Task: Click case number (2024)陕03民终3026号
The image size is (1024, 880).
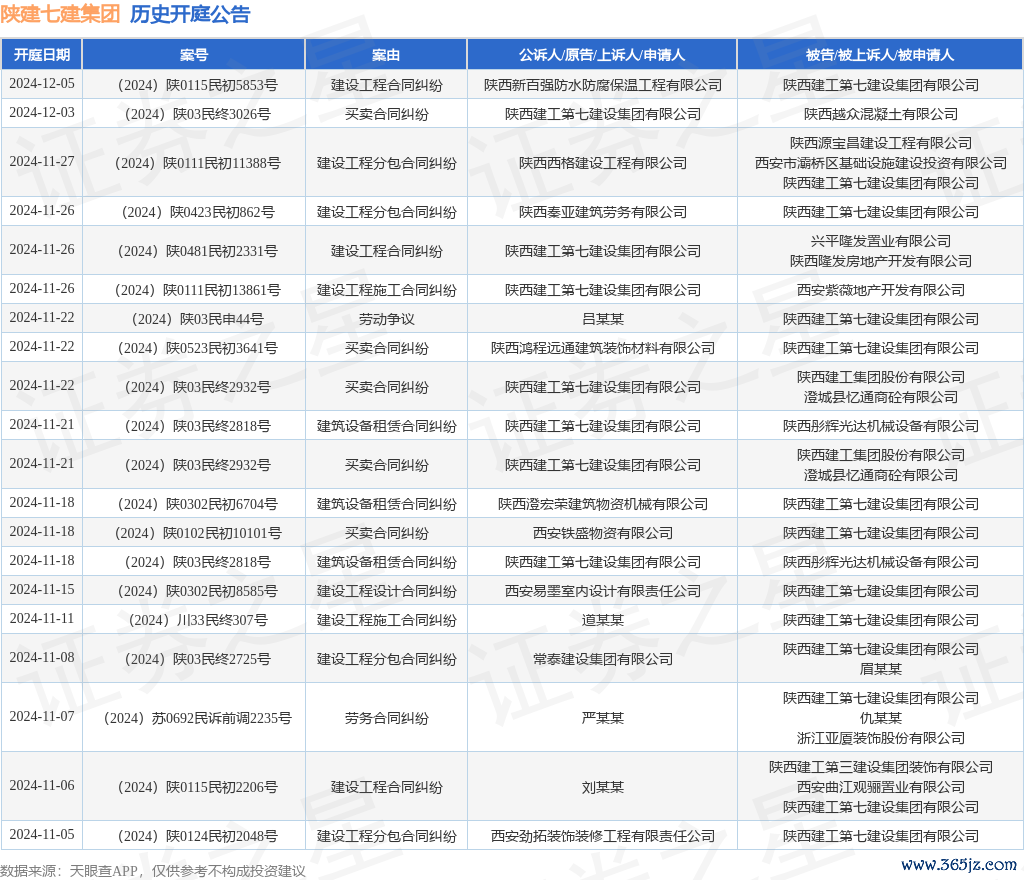Action: click(x=197, y=114)
